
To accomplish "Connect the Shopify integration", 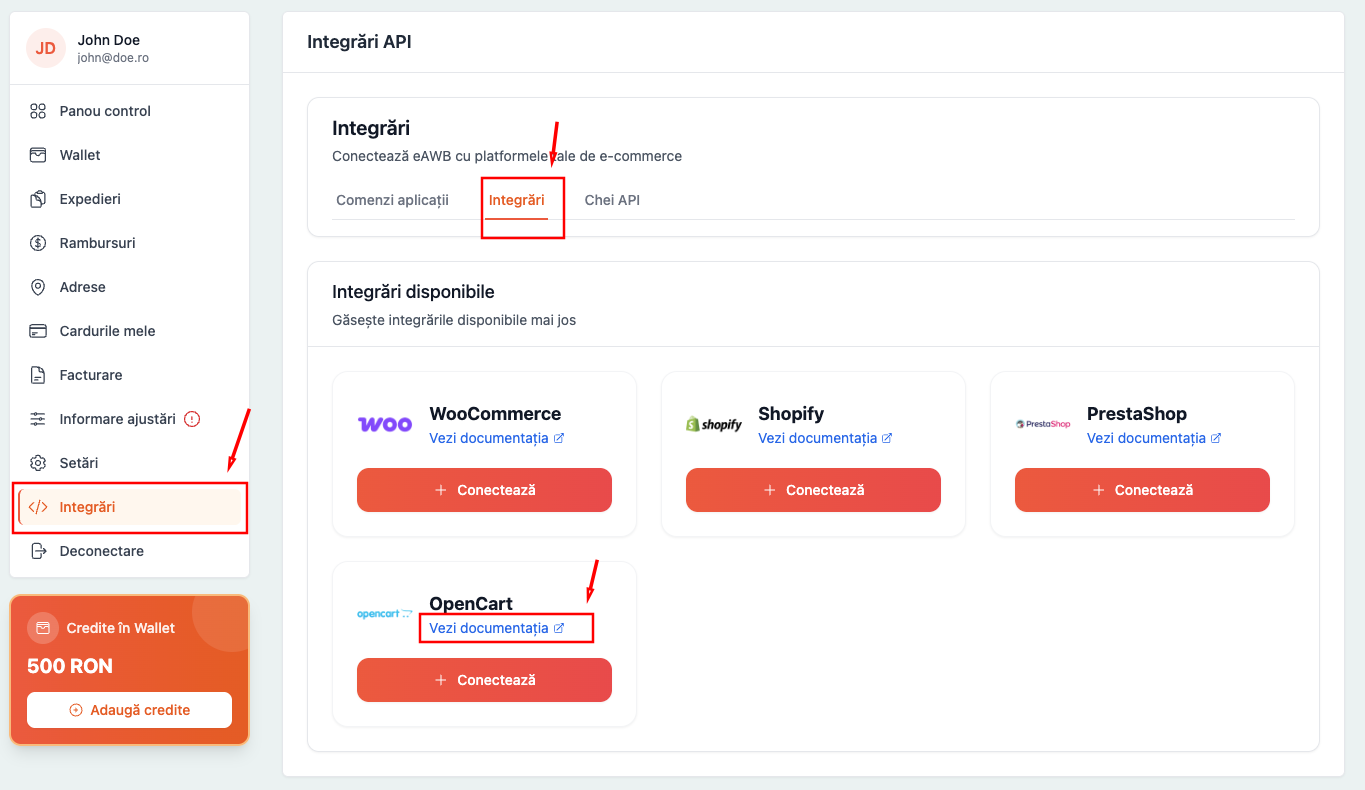I will [x=813, y=490].
